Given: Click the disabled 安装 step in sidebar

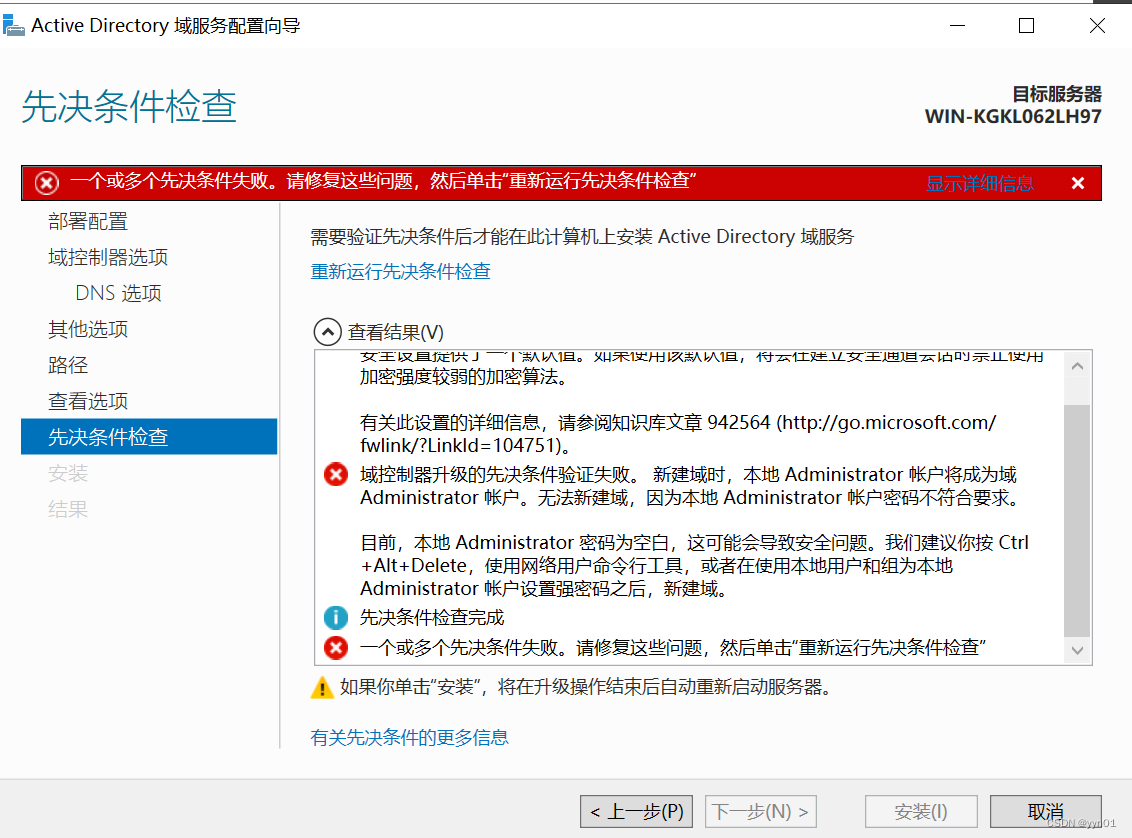Looking at the screenshot, I should click(68, 473).
